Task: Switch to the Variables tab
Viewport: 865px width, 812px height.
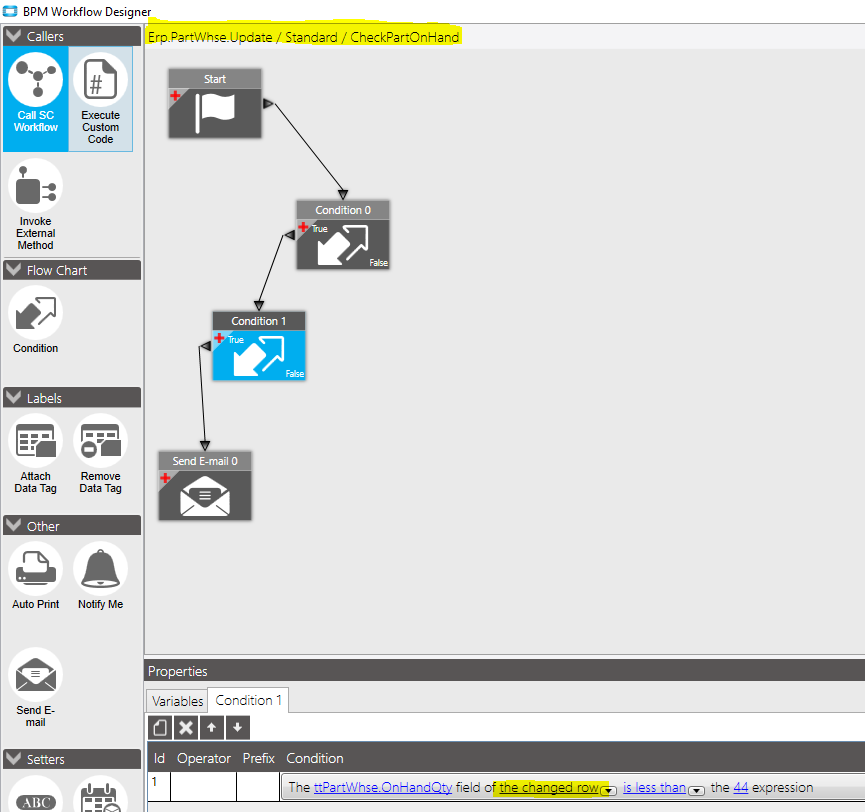Action: [177, 701]
